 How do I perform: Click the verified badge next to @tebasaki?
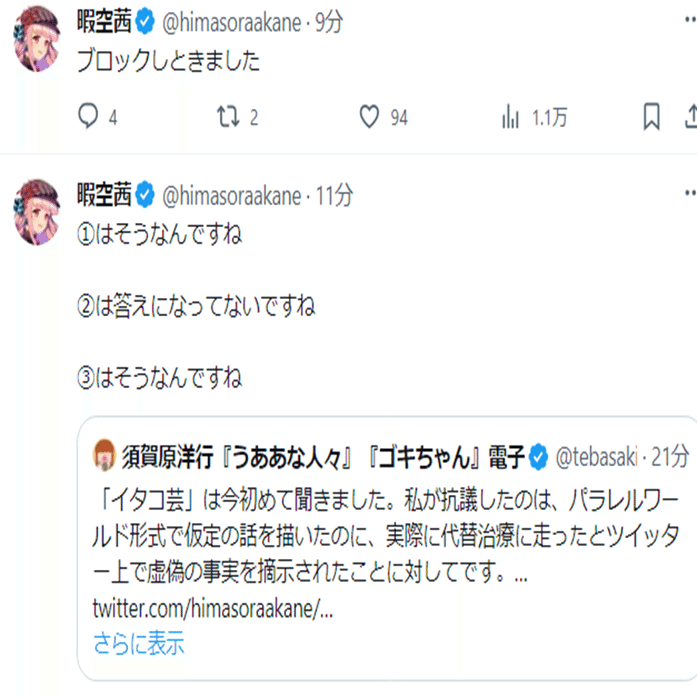point(537,457)
